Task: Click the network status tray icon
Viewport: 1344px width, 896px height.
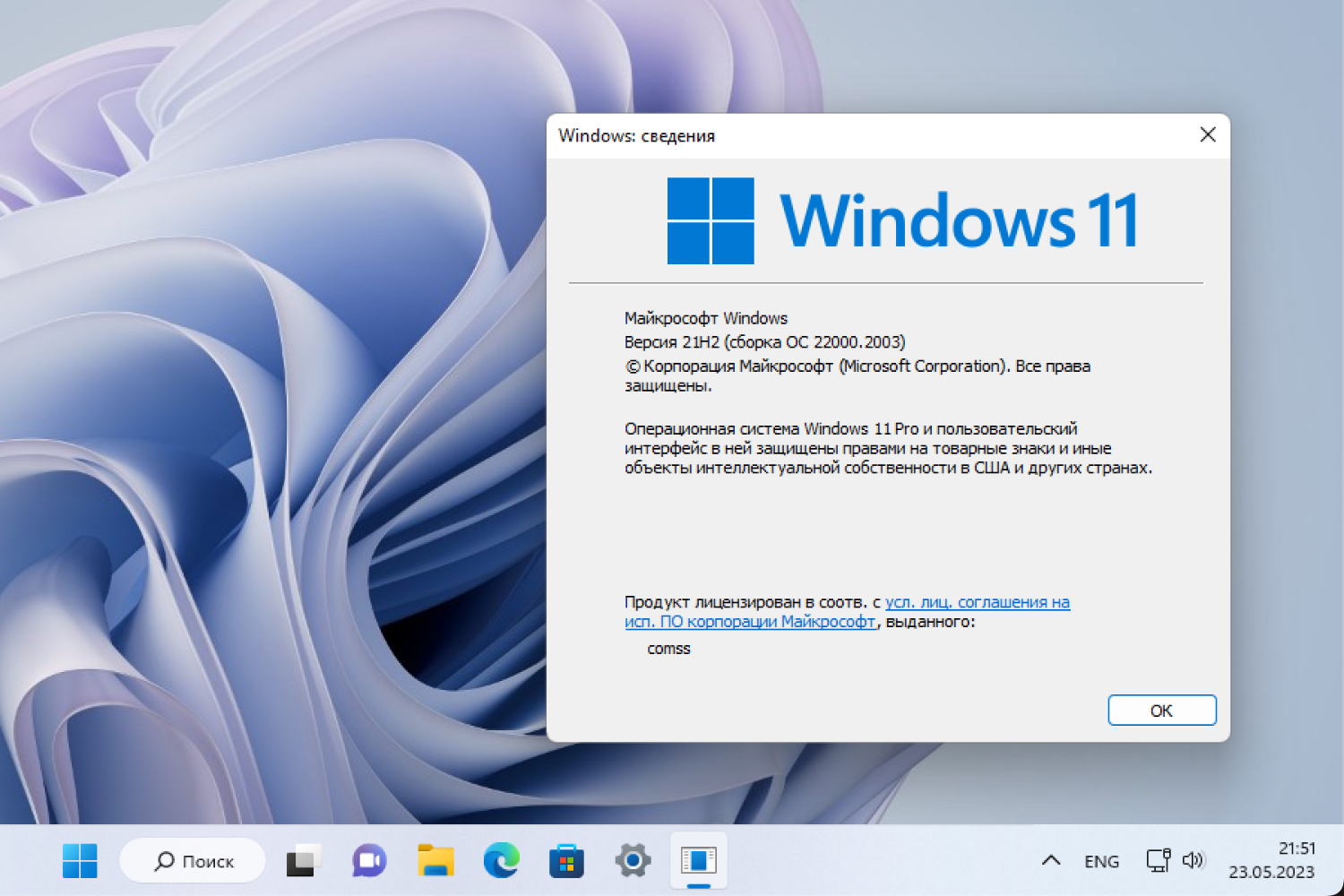Action: (x=1159, y=861)
